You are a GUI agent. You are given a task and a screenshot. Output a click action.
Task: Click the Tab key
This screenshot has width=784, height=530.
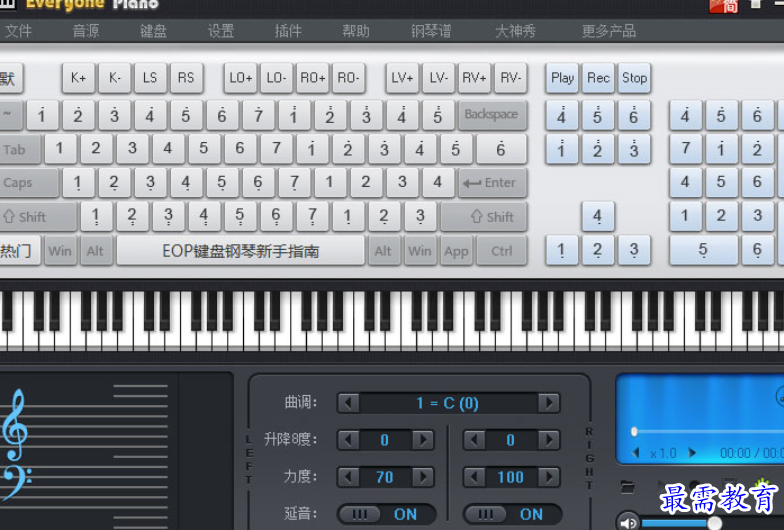coord(19,149)
